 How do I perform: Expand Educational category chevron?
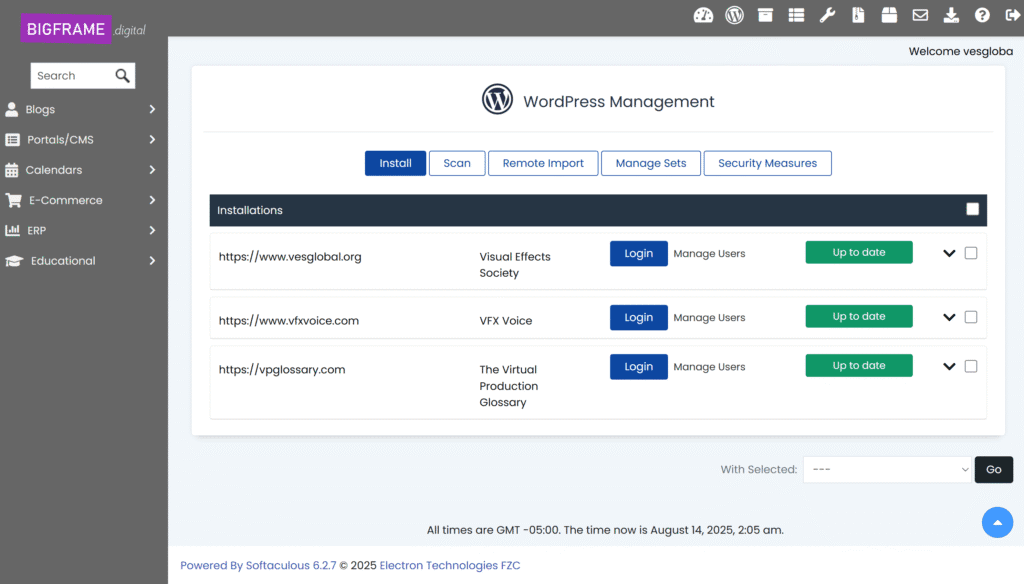[152, 261]
